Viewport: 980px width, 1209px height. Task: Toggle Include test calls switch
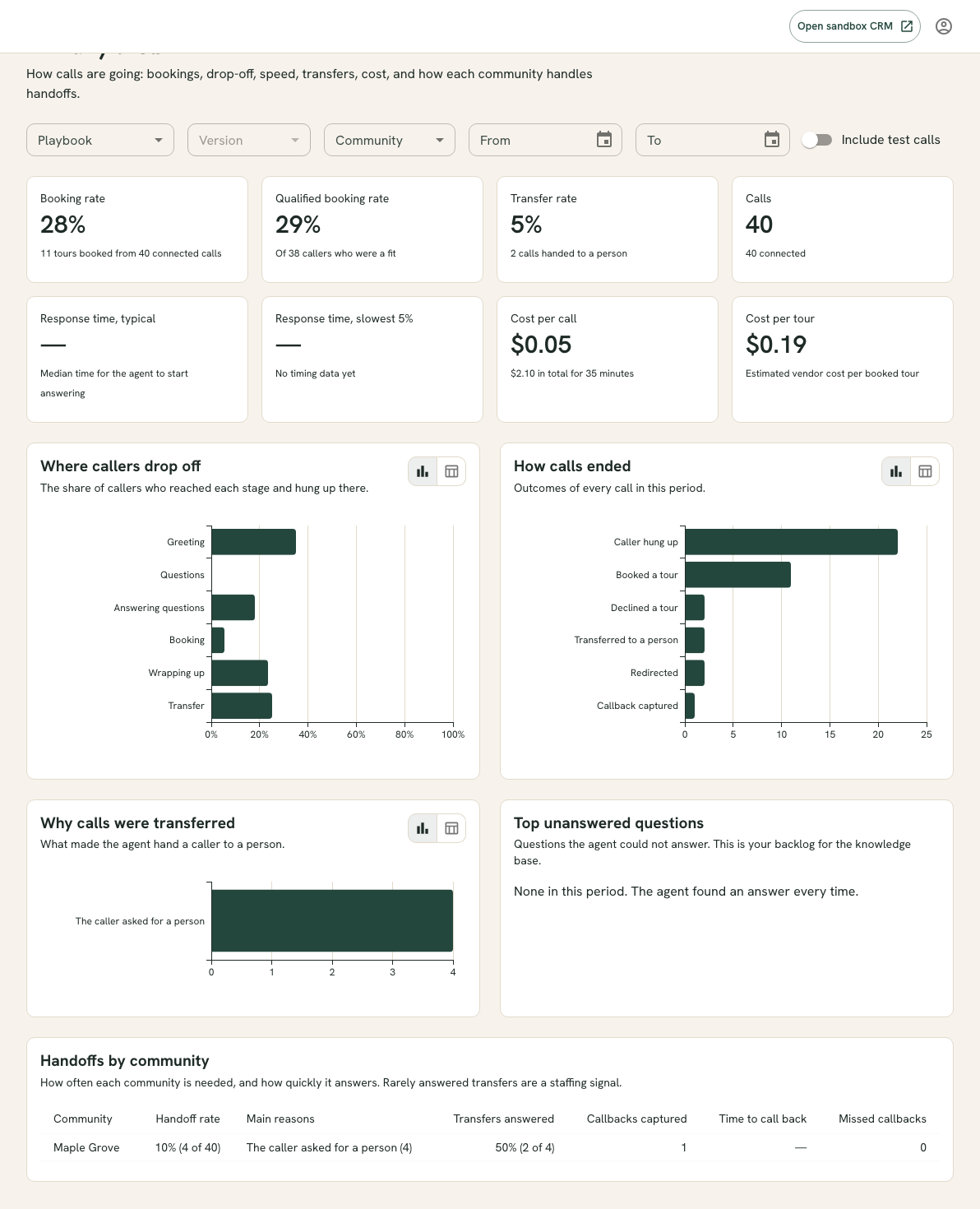[817, 140]
